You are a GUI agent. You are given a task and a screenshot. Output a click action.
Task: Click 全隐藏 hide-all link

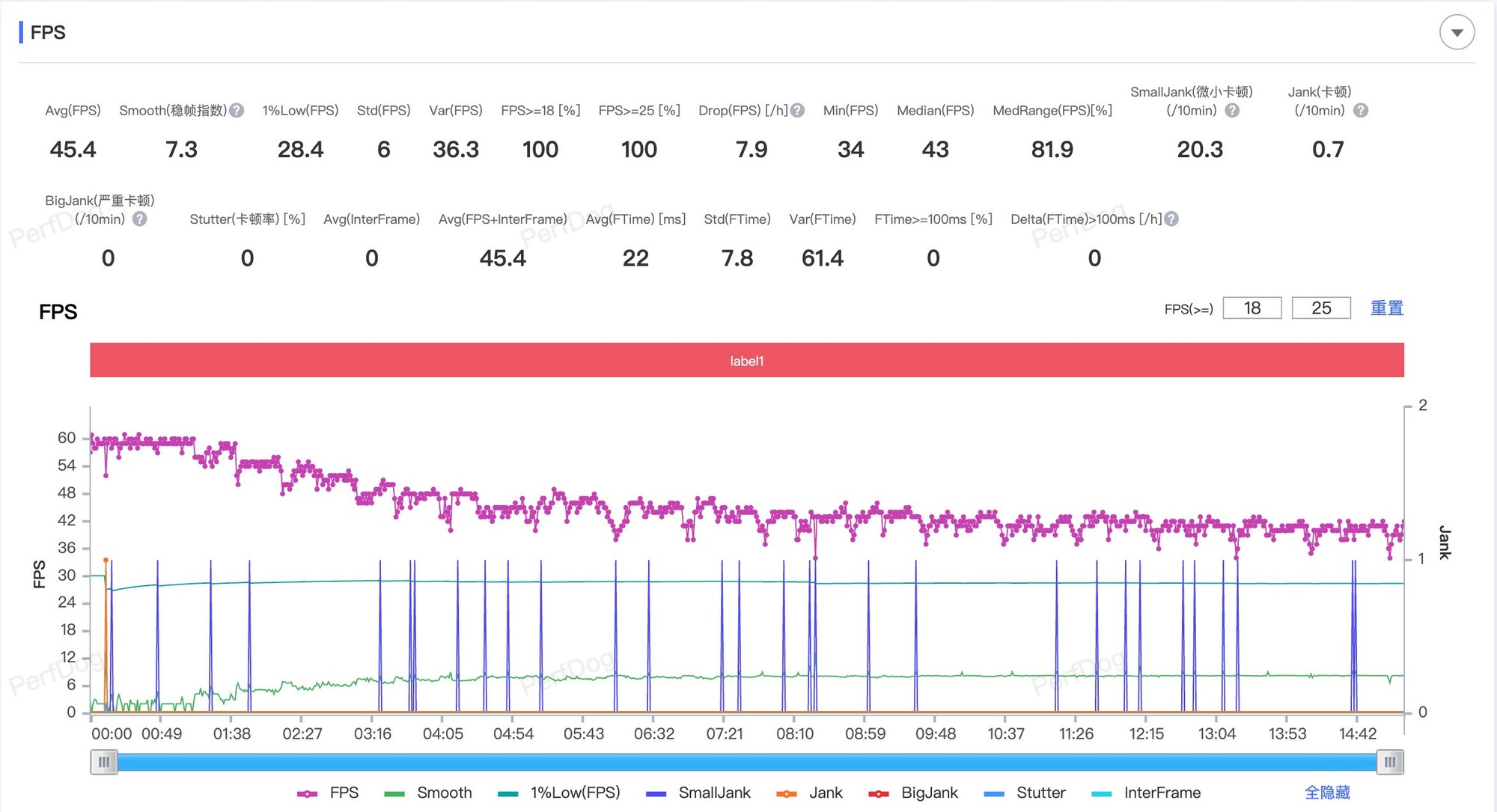click(x=1326, y=793)
